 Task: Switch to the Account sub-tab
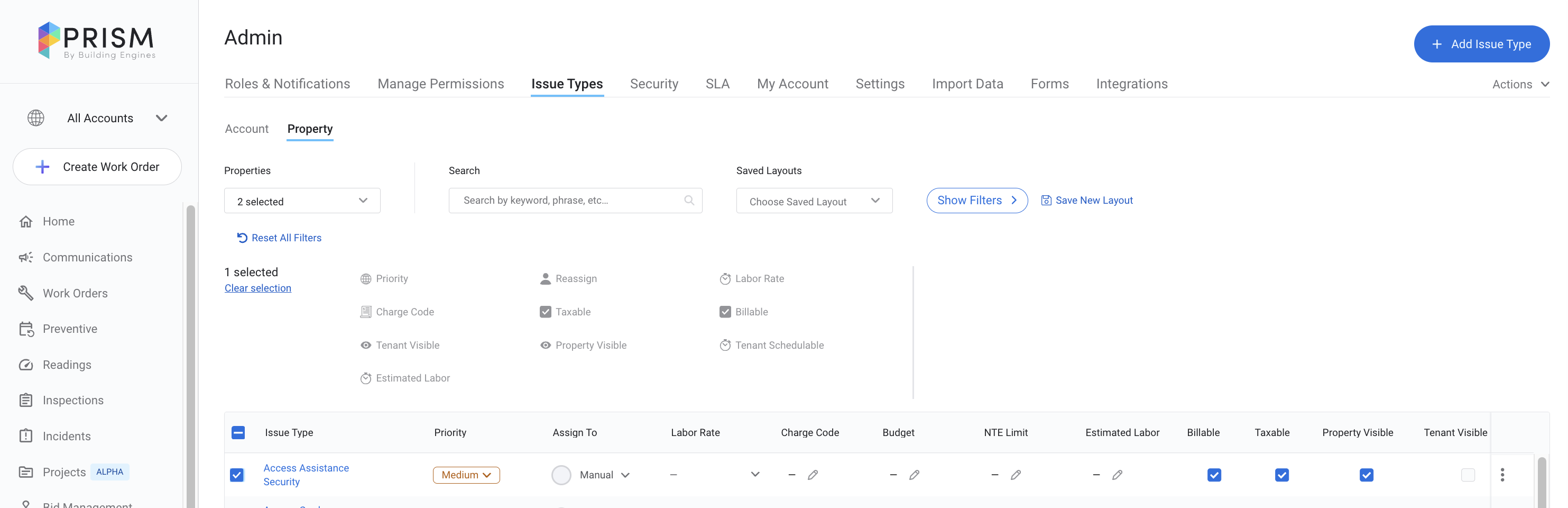(246, 129)
